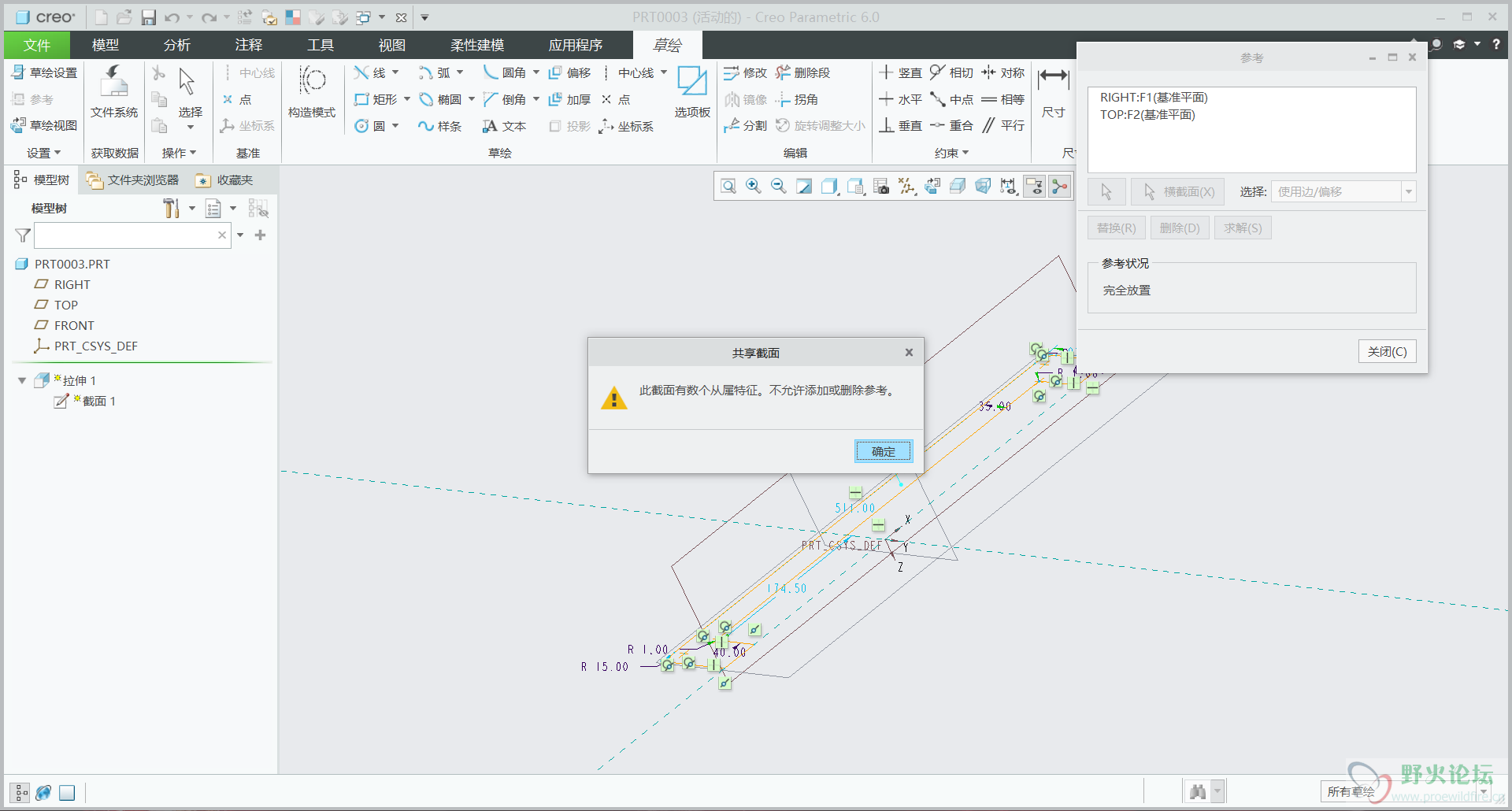Screen dimensions: 1512x811
Task: Click the 删除段 delete segment tool
Action: pos(803,72)
